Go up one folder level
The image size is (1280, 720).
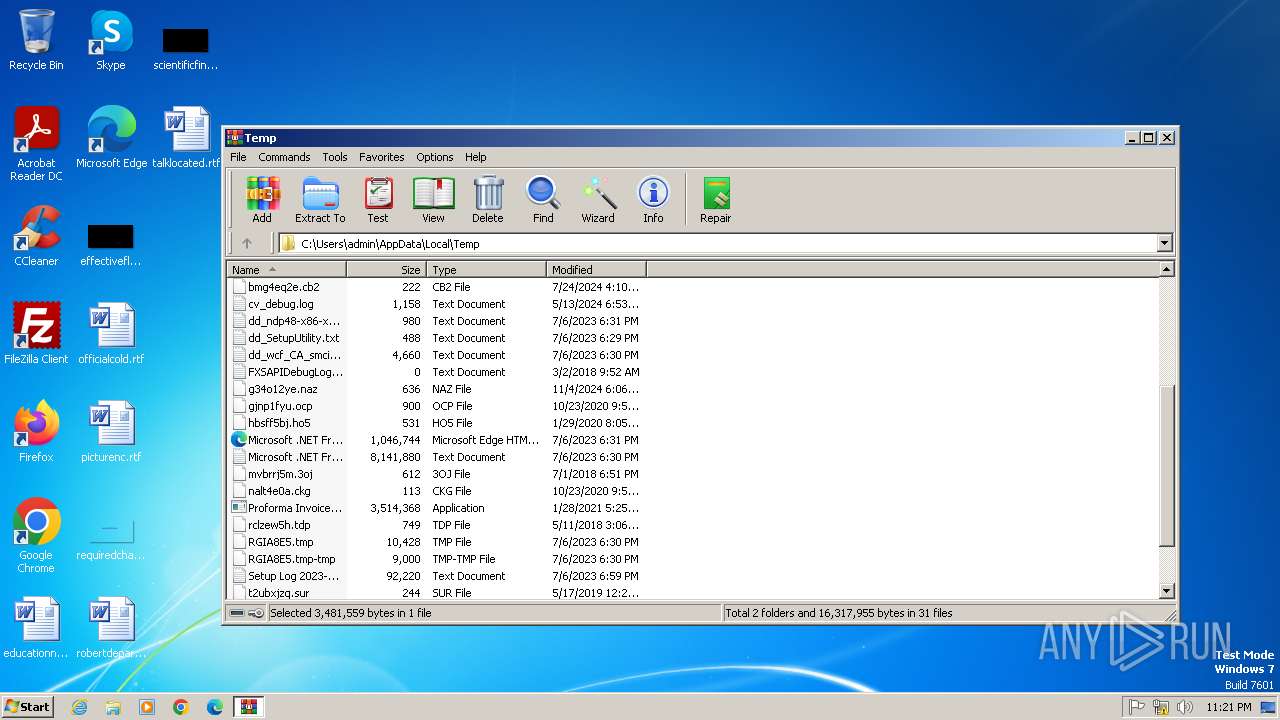pos(247,243)
